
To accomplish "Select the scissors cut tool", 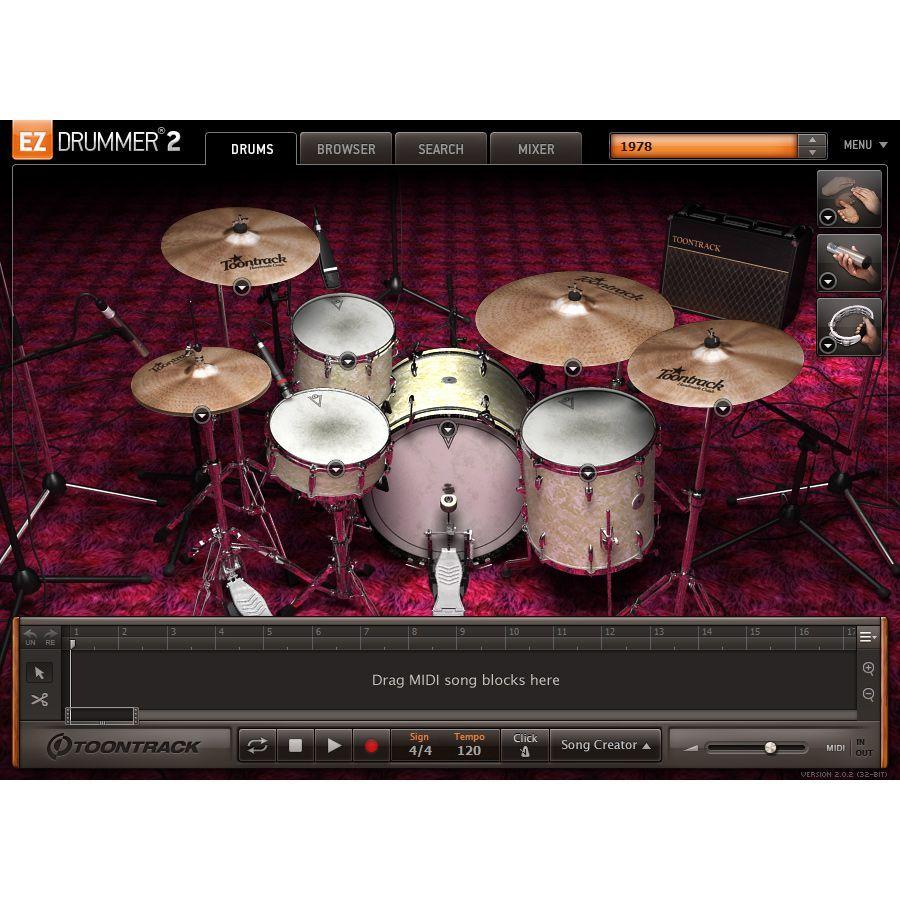I will click(x=39, y=700).
